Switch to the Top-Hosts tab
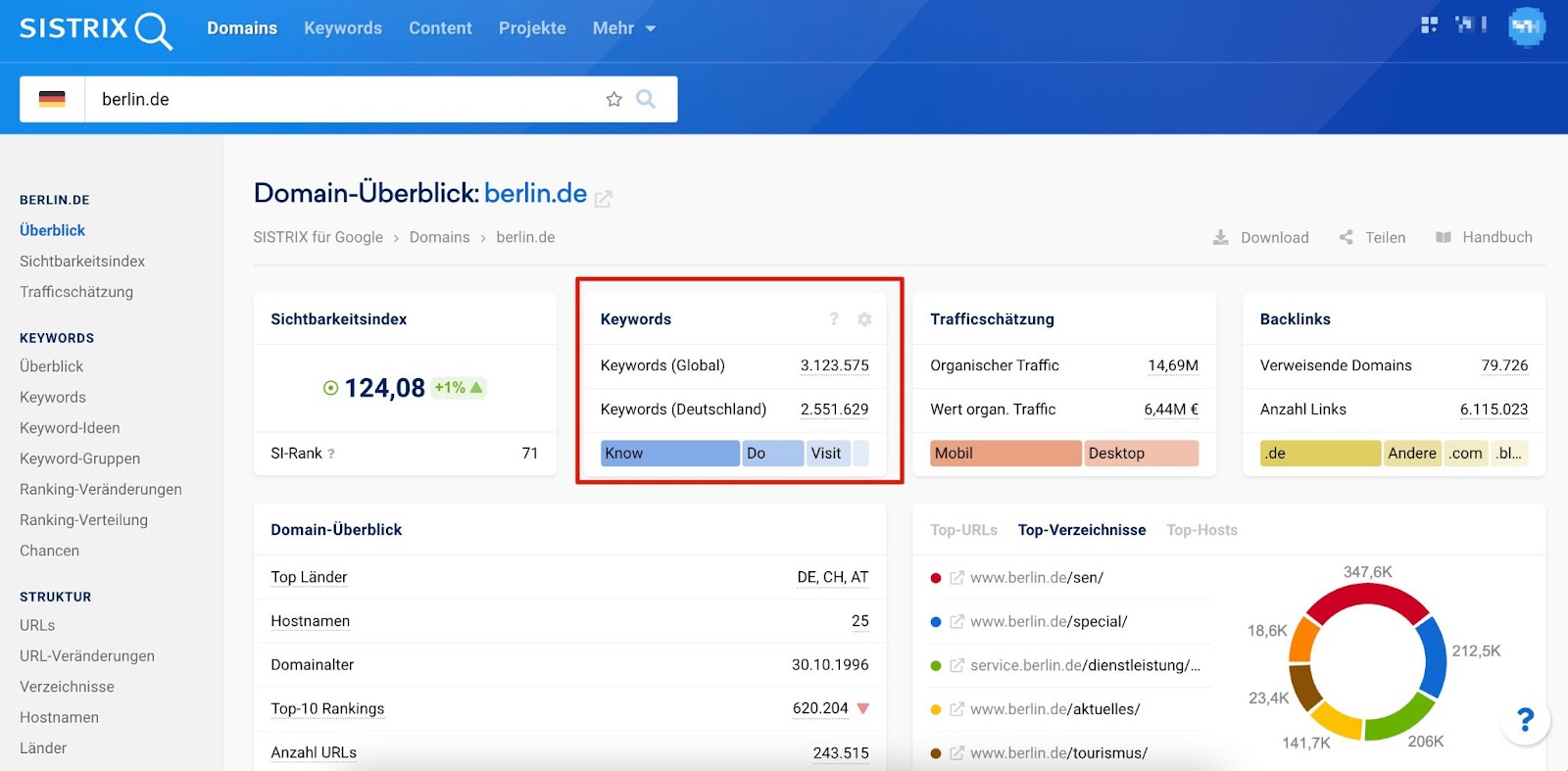Screen dimensions: 1568x771 (x=1201, y=530)
